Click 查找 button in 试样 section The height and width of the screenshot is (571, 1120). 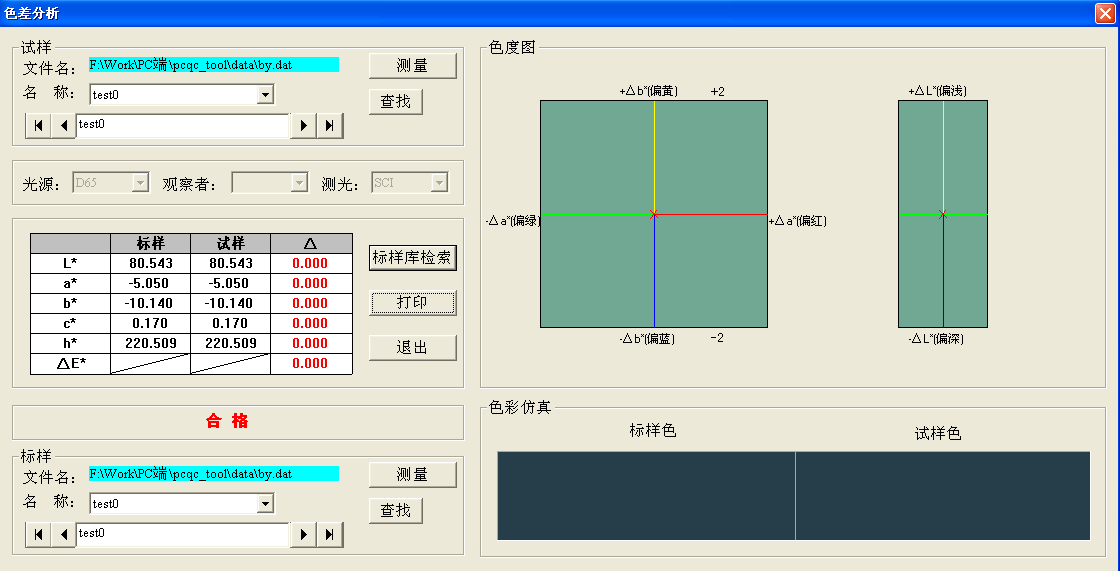[396, 101]
